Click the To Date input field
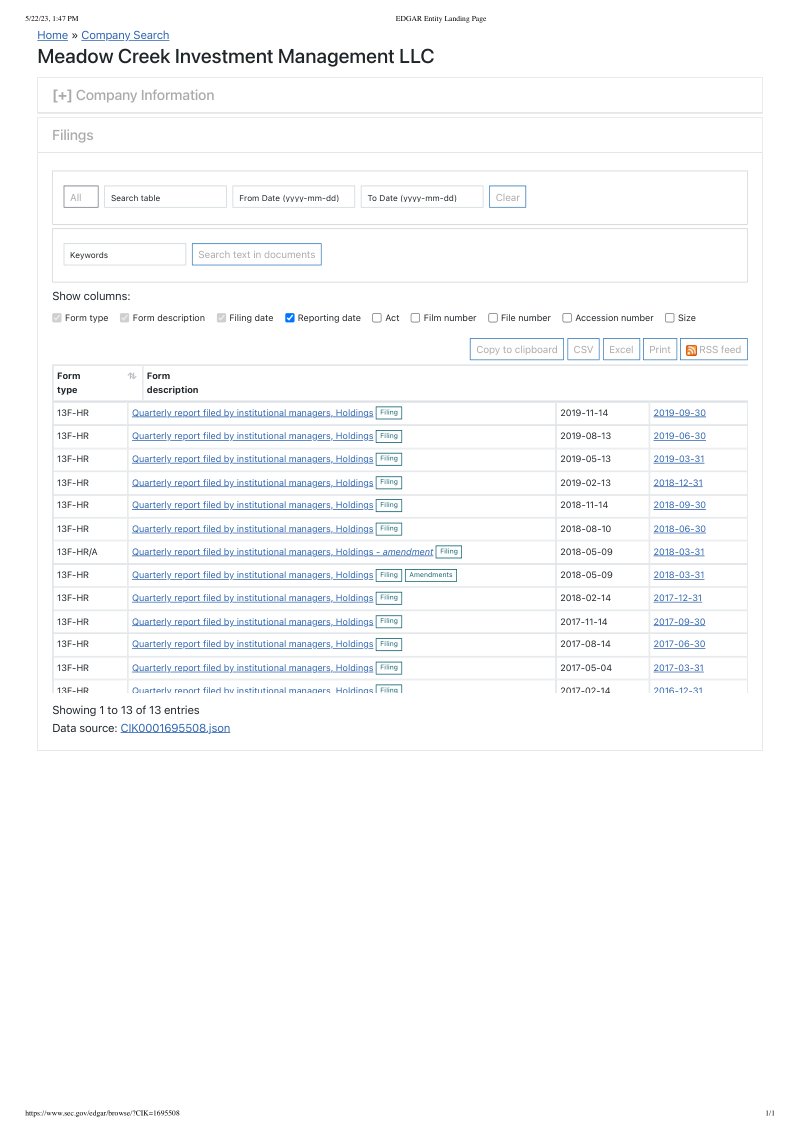This screenshot has width=800, height=1132. coord(422,197)
